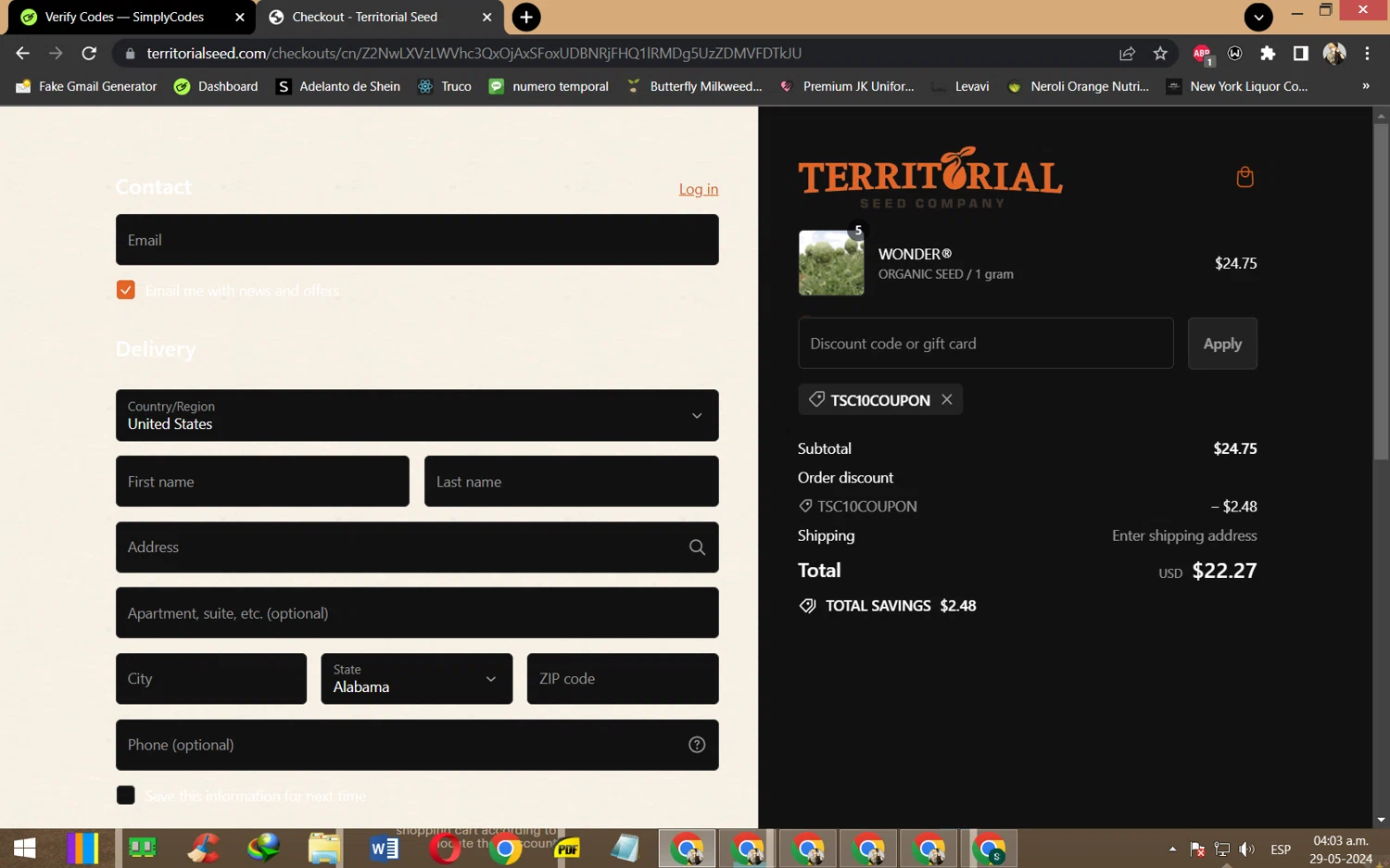Click the ESP language indicator
This screenshot has height=868, width=1390.
[1281, 849]
